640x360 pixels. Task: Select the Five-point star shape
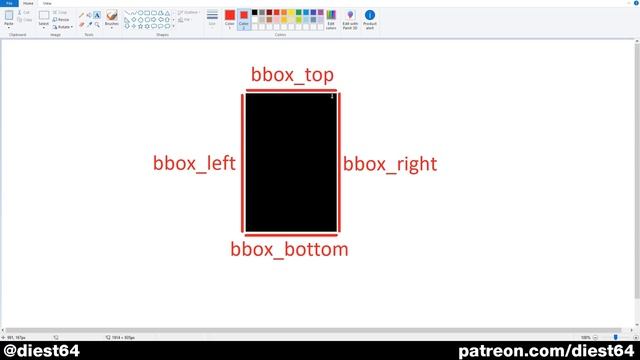click(140, 26)
